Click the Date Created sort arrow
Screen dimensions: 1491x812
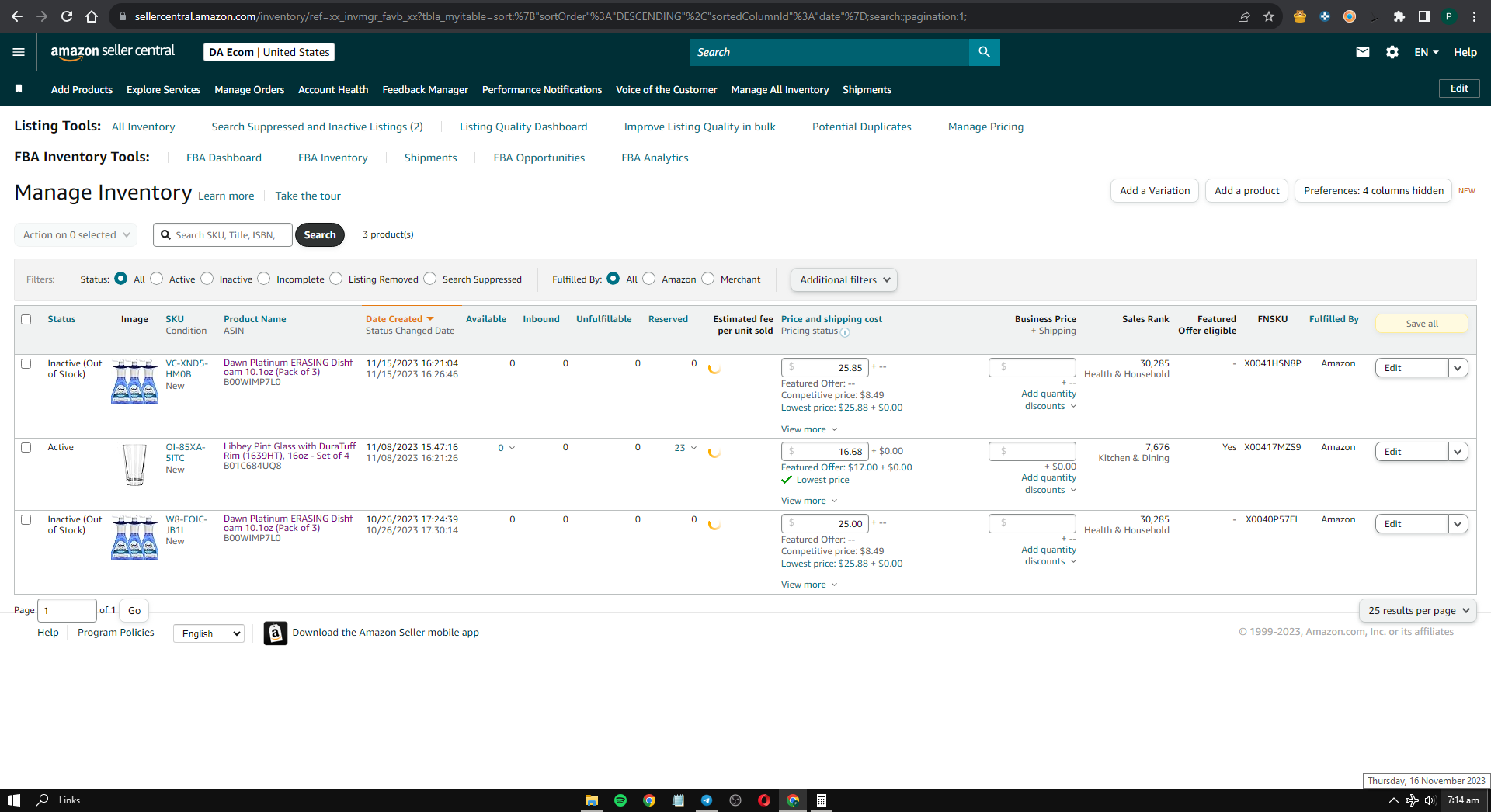430,319
